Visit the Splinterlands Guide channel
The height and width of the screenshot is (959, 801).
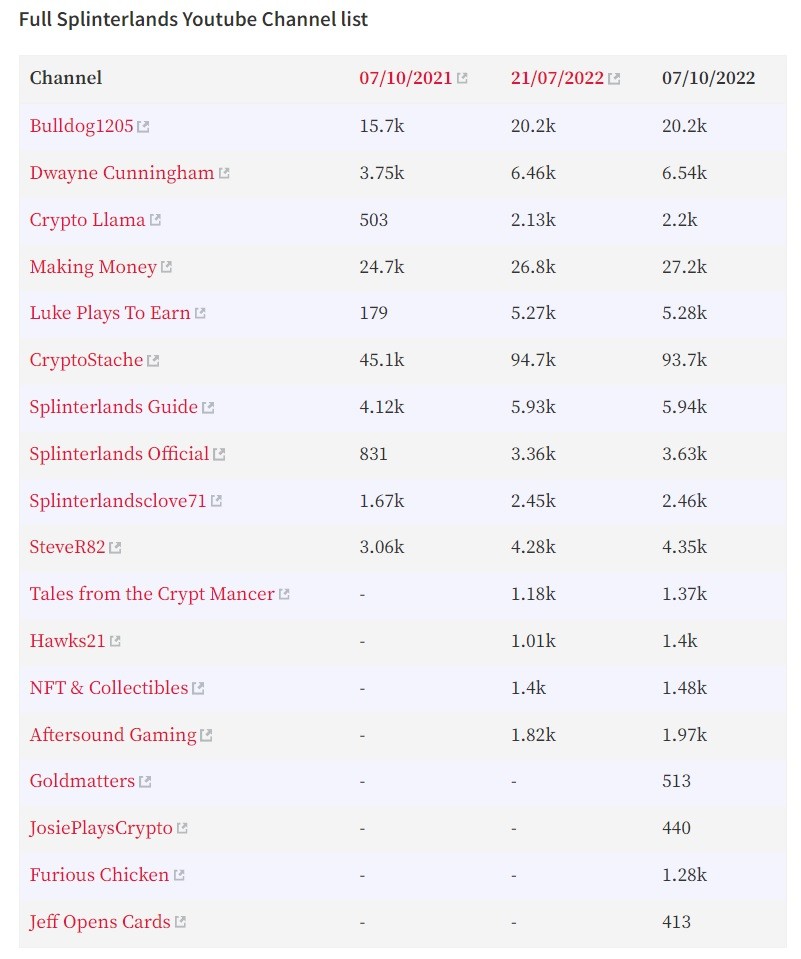pos(114,407)
